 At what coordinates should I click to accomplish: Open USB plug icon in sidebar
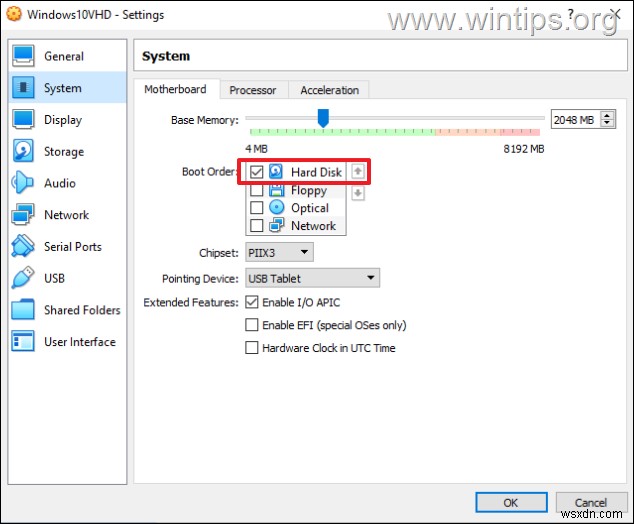23,278
